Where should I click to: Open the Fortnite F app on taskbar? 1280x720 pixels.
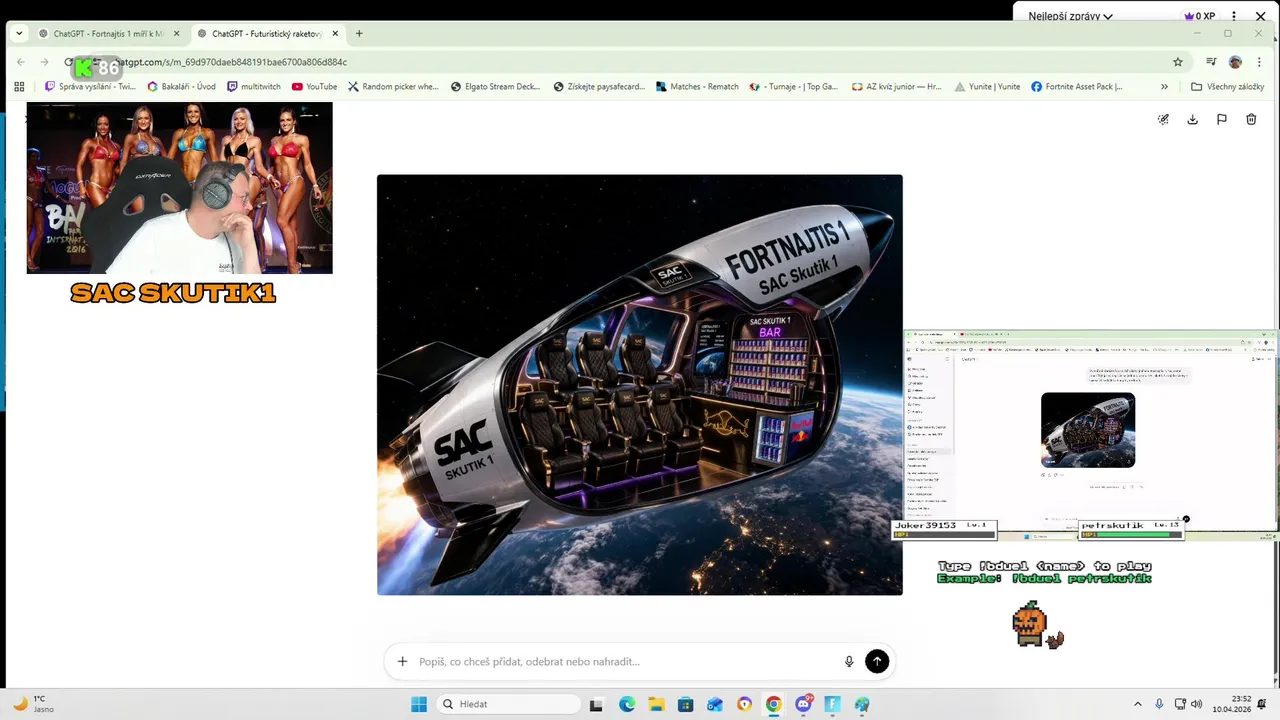pyautogui.click(x=832, y=704)
